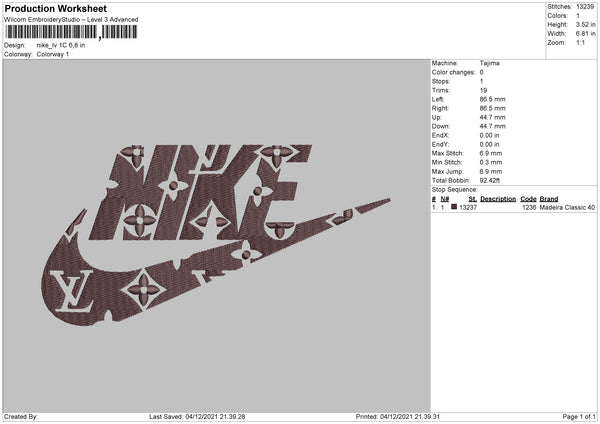This screenshot has width=600, height=424.
Task: Click the N# column header
Action: [x=445, y=199]
